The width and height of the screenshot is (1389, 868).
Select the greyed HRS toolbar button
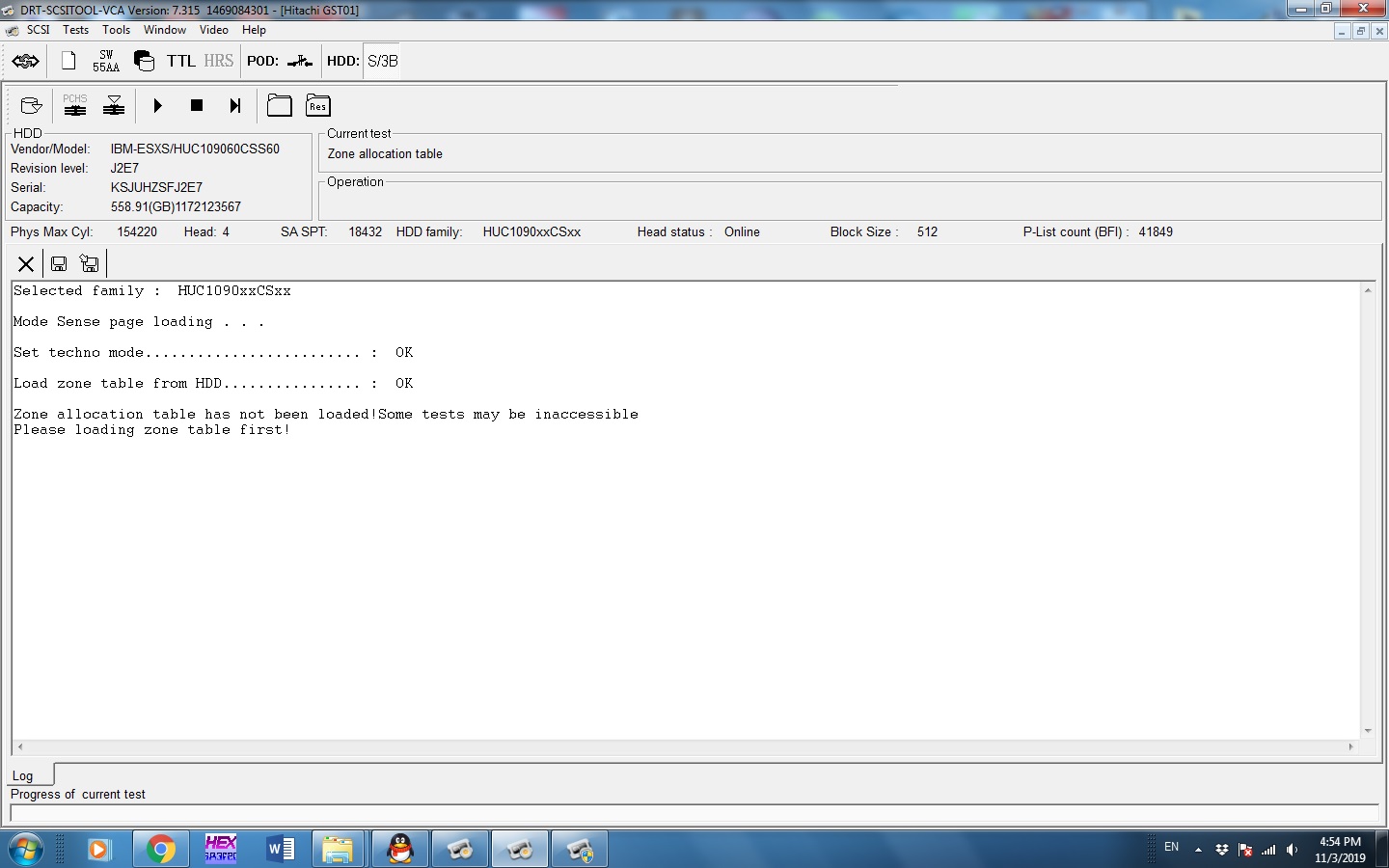[219, 61]
